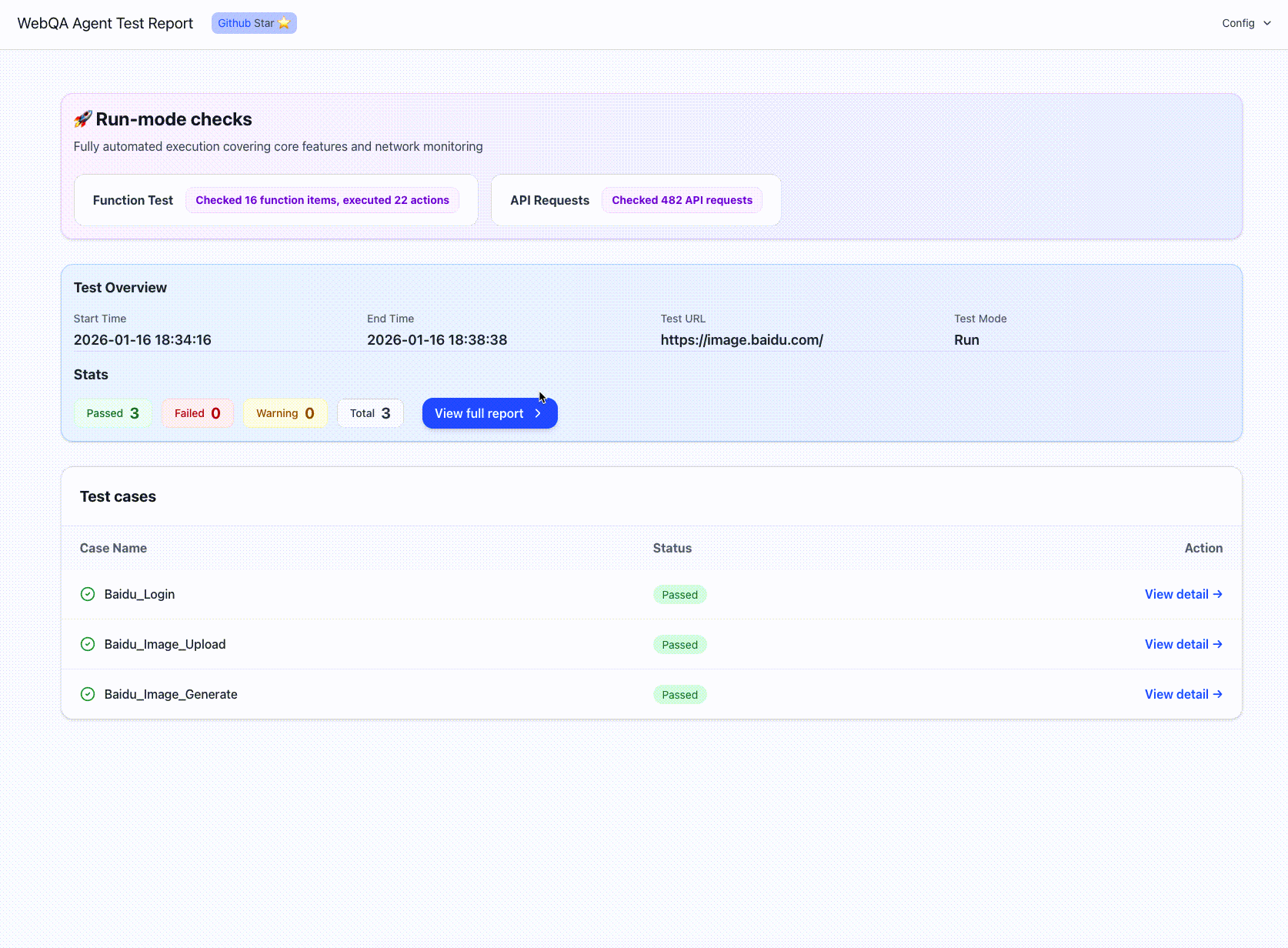
Task: Select the API Requests card
Action: [x=636, y=200]
